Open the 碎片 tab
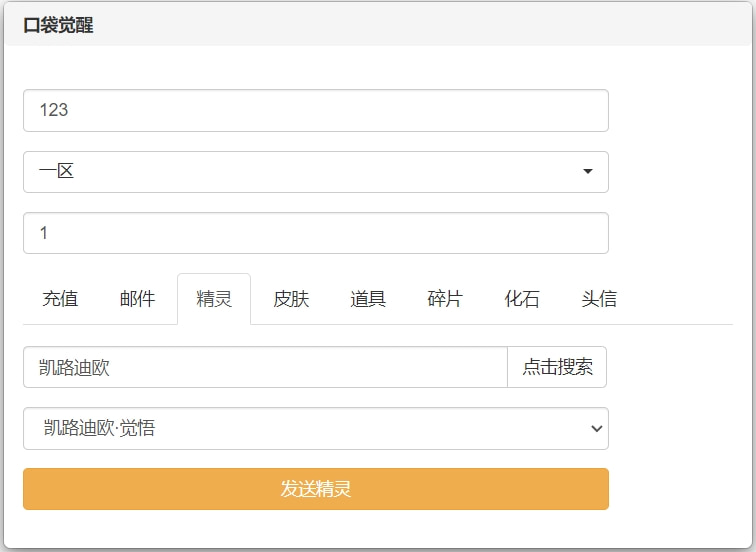The height and width of the screenshot is (552, 756). [x=445, y=299]
